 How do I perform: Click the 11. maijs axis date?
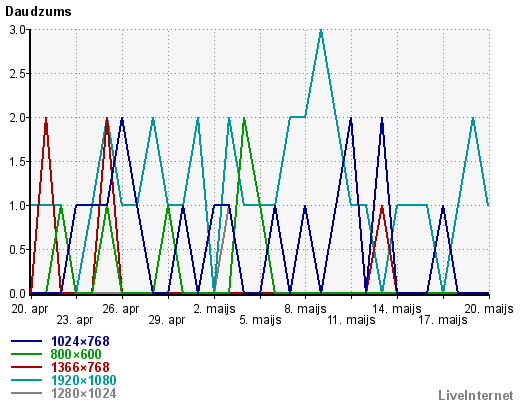351,320
